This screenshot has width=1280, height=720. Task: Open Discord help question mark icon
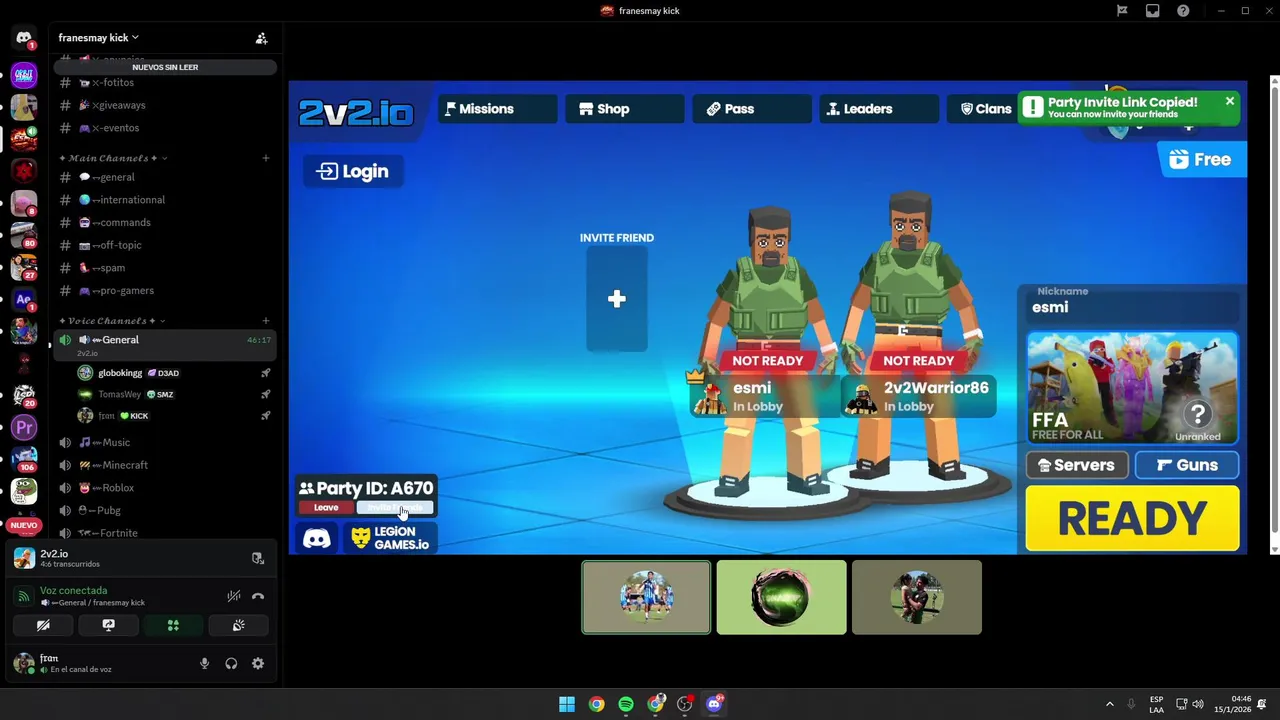[x=1183, y=11]
